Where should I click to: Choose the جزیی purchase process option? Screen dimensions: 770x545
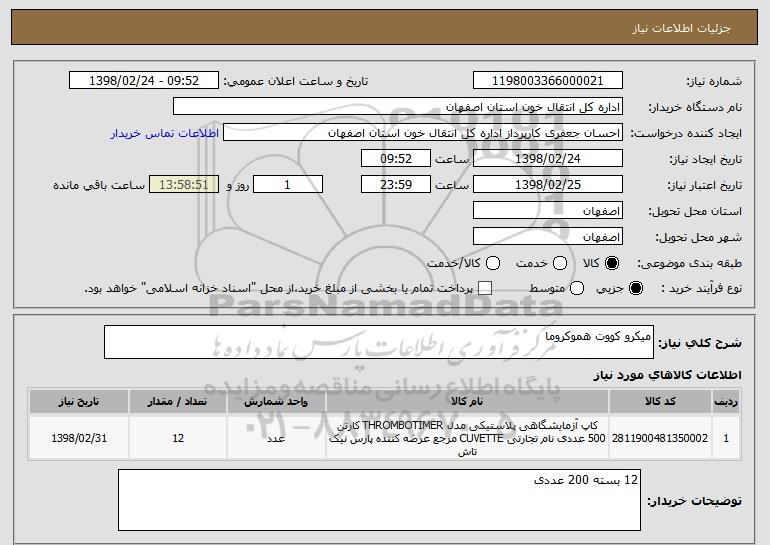635,288
